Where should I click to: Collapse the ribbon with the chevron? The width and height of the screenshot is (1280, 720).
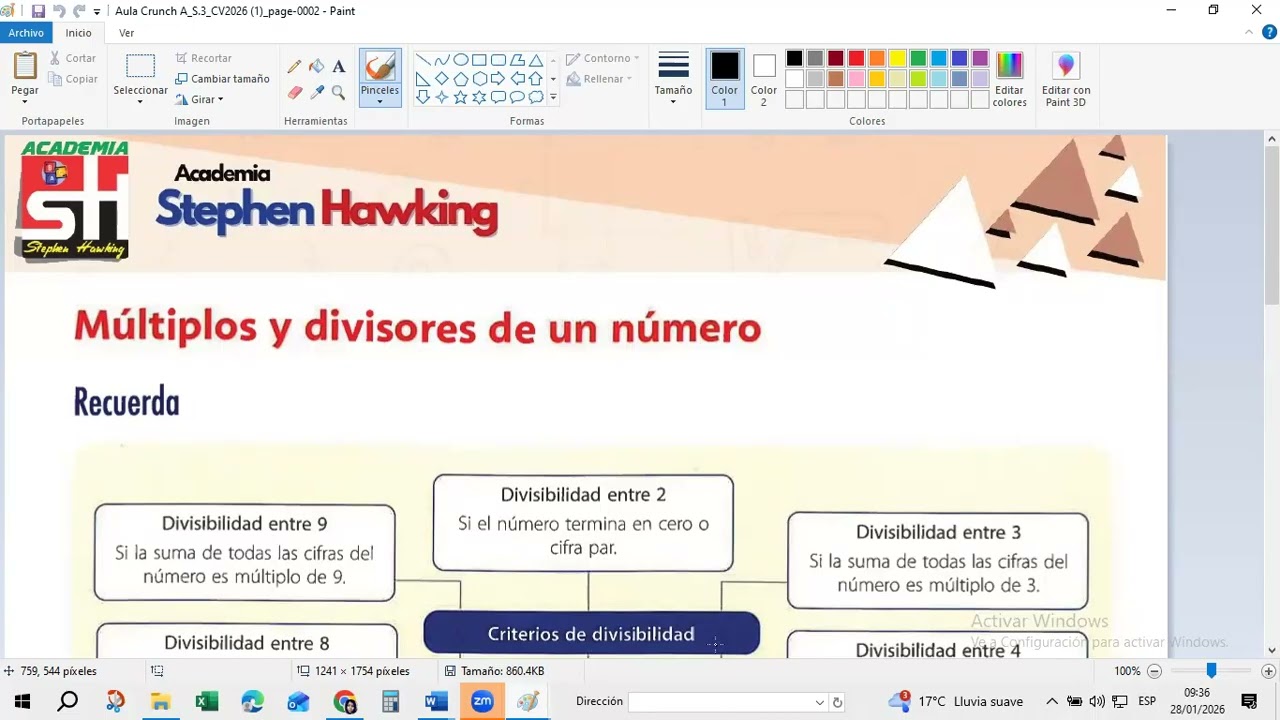click(1248, 33)
